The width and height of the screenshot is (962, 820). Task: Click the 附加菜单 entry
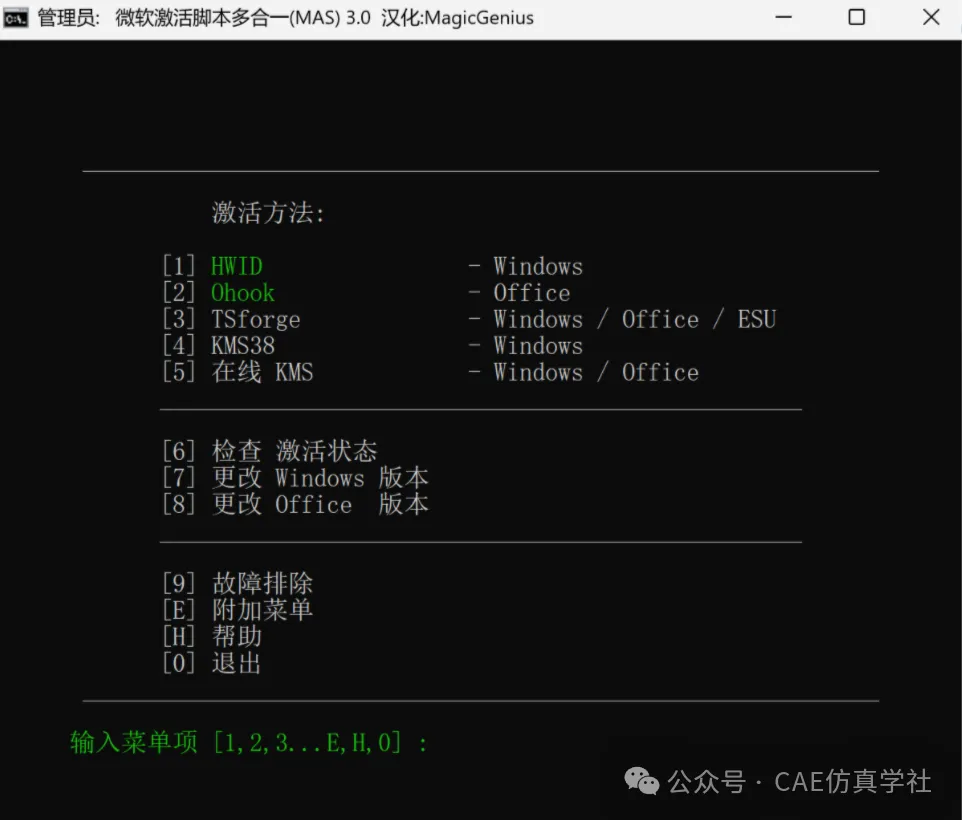263,610
